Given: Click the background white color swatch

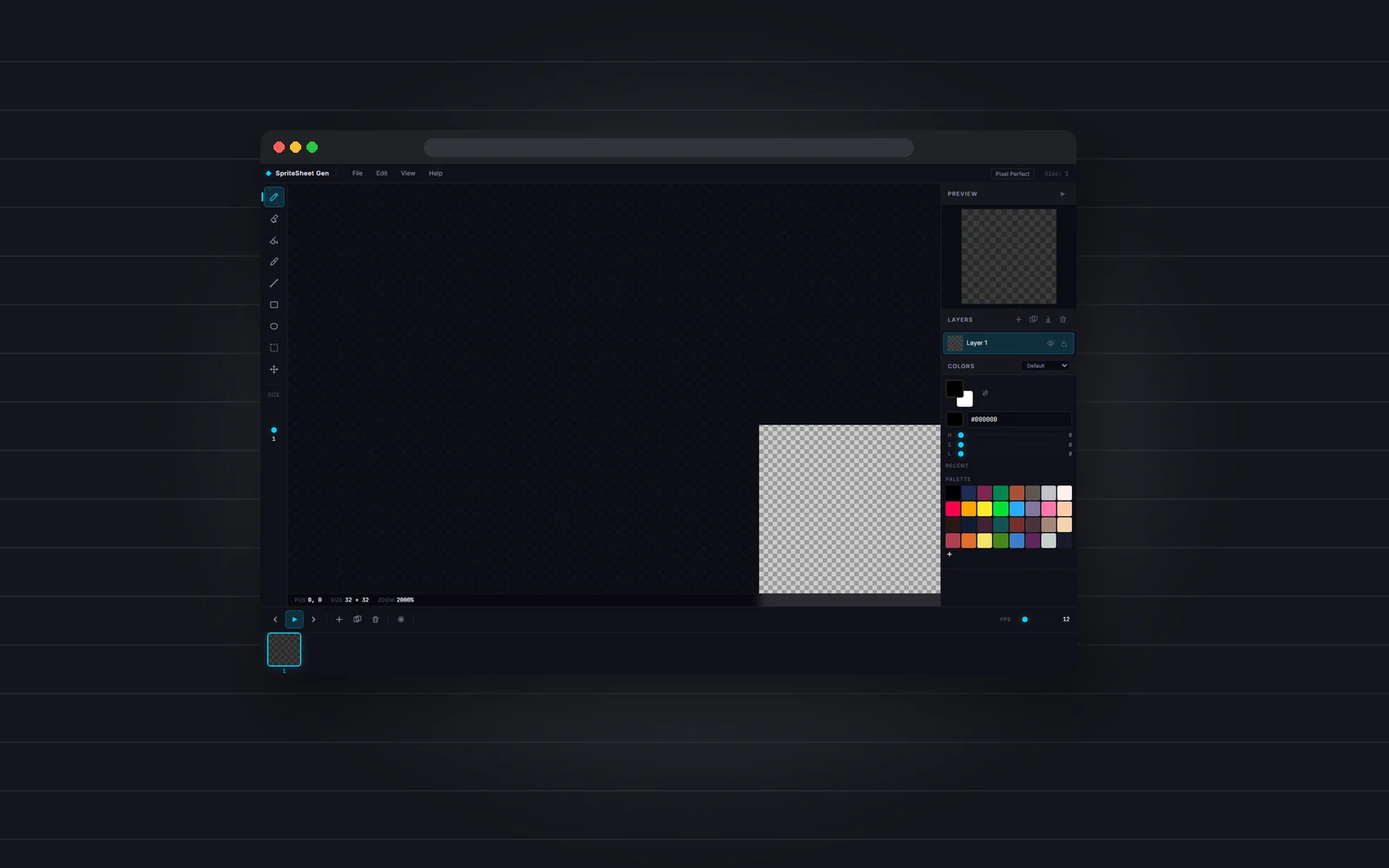Looking at the screenshot, I should [966, 400].
